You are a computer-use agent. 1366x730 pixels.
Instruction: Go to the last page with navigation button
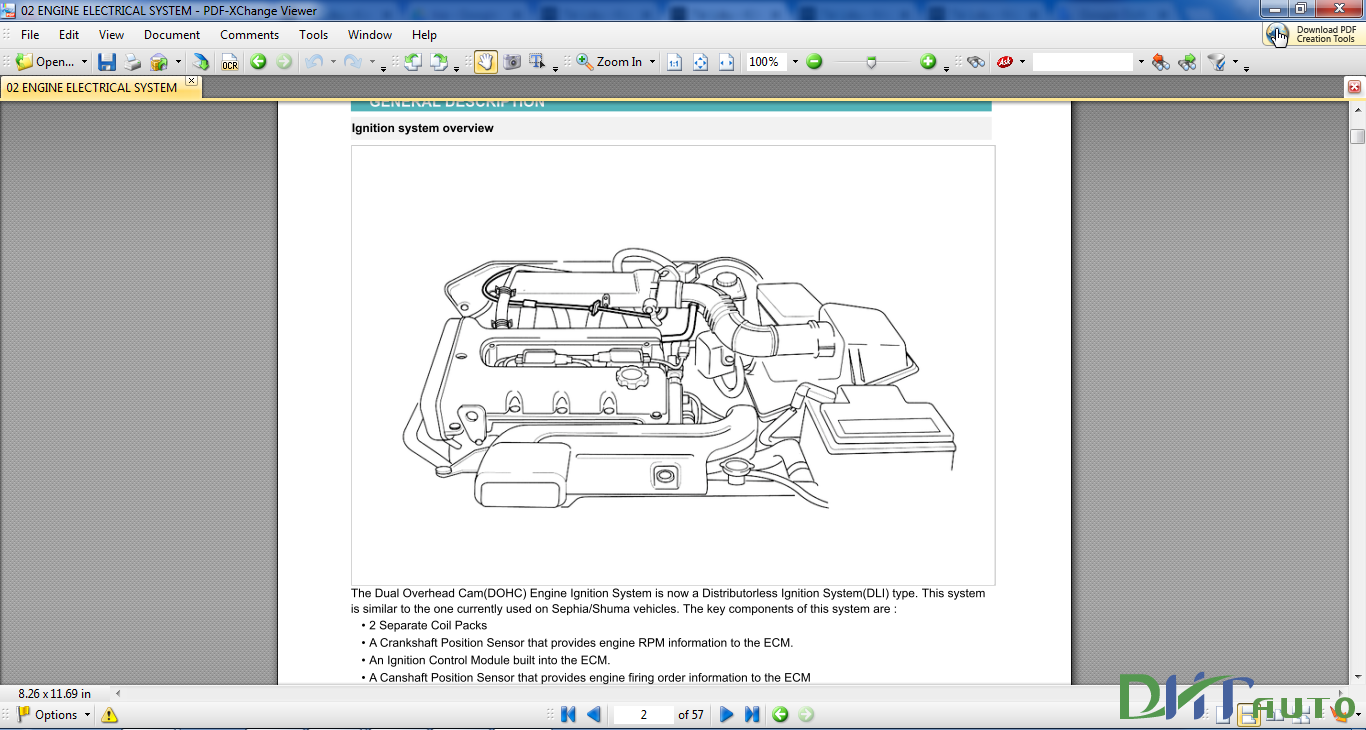pyautogui.click(x=750, y=714)
